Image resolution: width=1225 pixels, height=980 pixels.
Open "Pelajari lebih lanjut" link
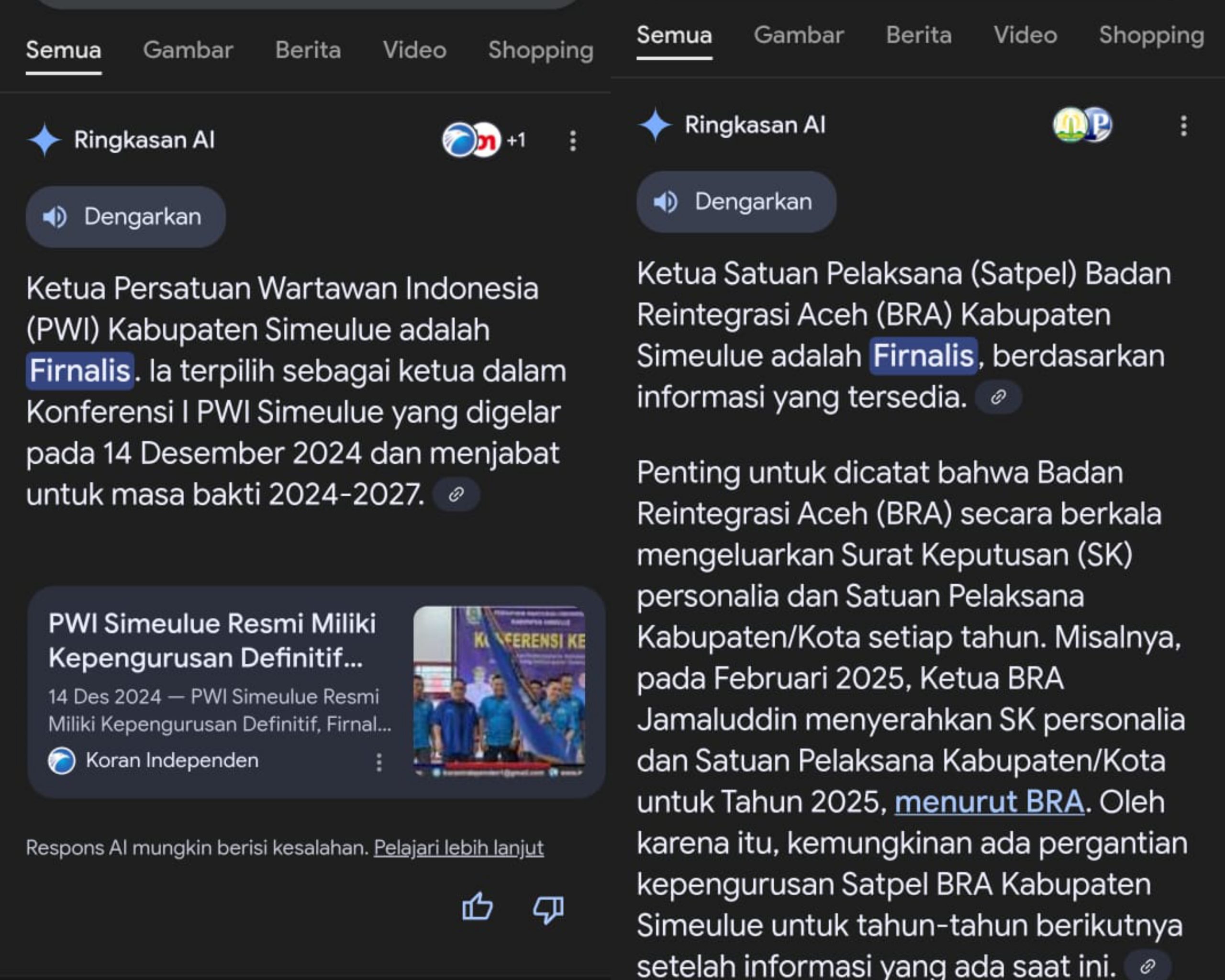458,847
